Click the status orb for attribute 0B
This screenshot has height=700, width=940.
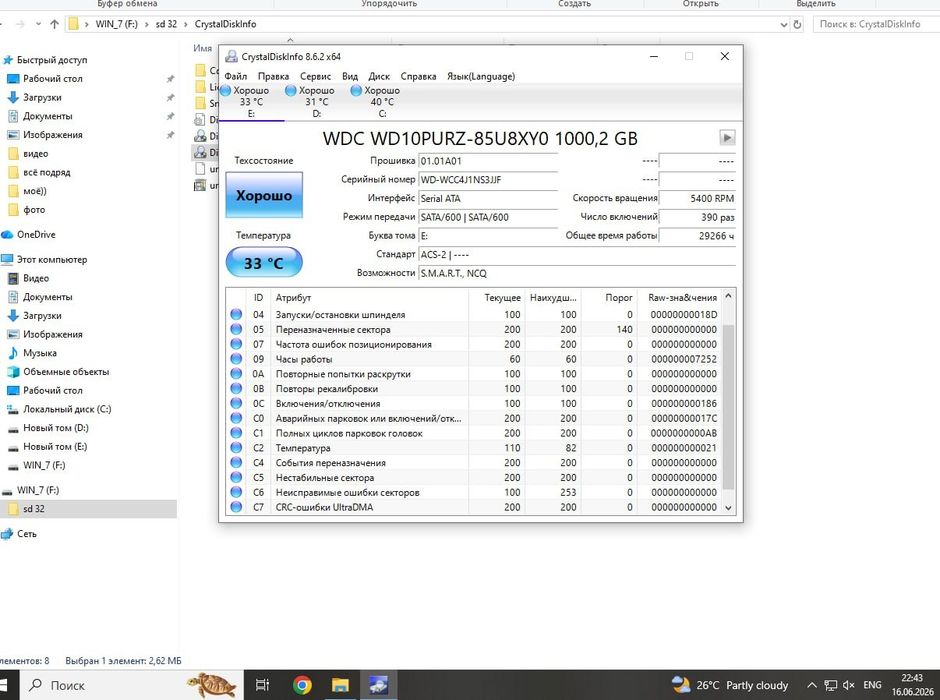click(x=236, y=388)
